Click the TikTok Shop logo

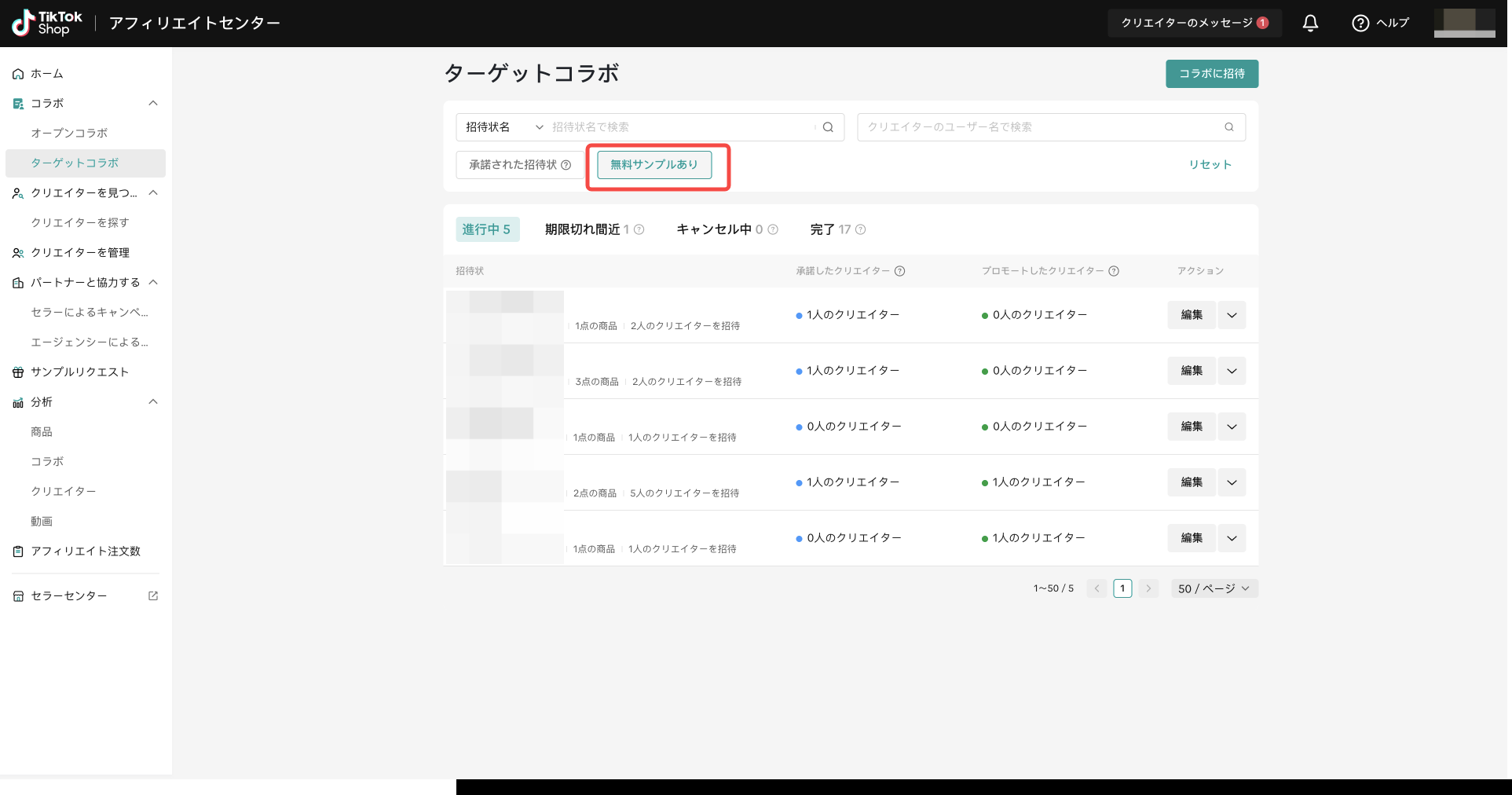47,23
